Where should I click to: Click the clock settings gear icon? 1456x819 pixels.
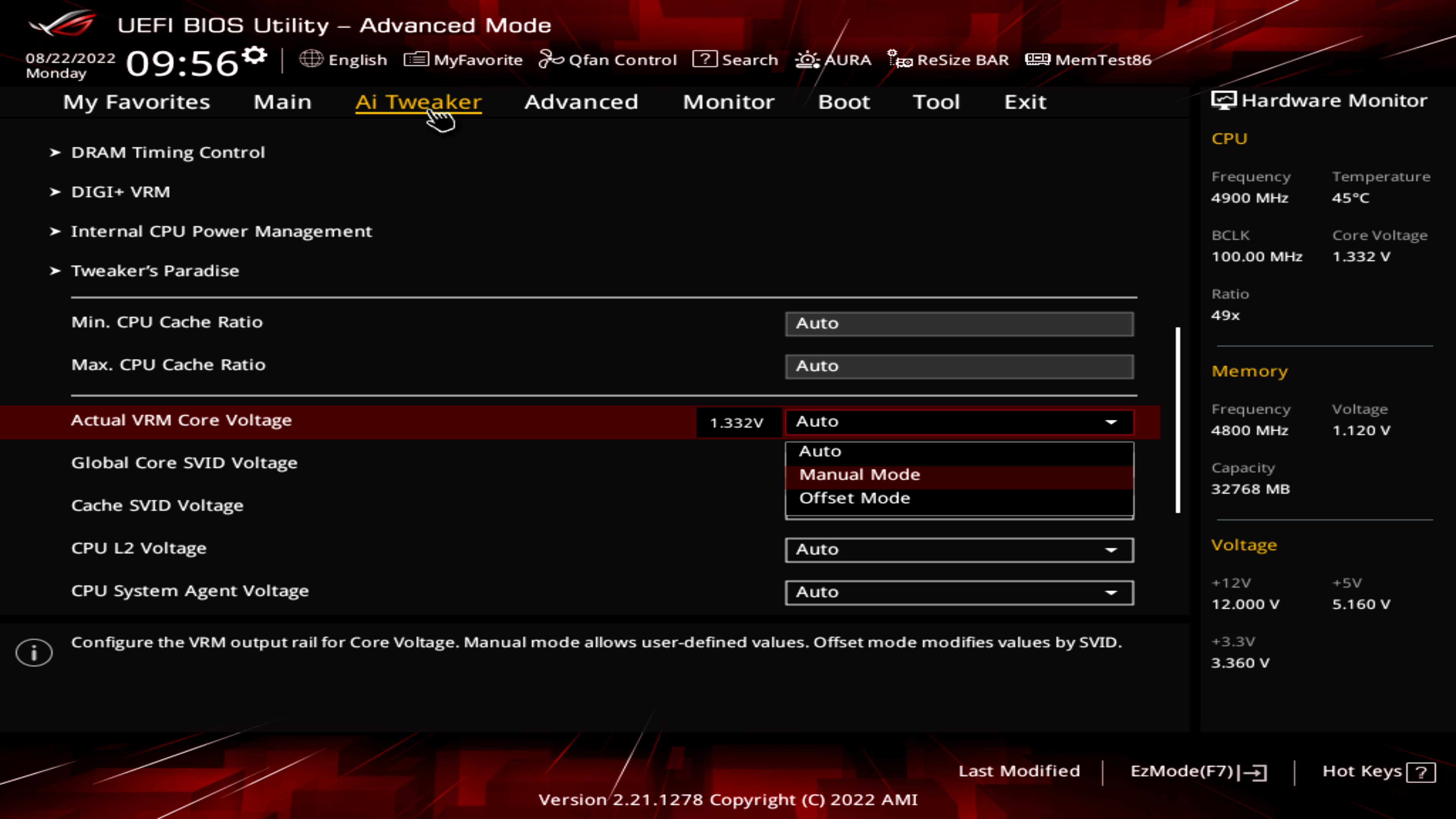pyautogui.click(x=254, y=55)
